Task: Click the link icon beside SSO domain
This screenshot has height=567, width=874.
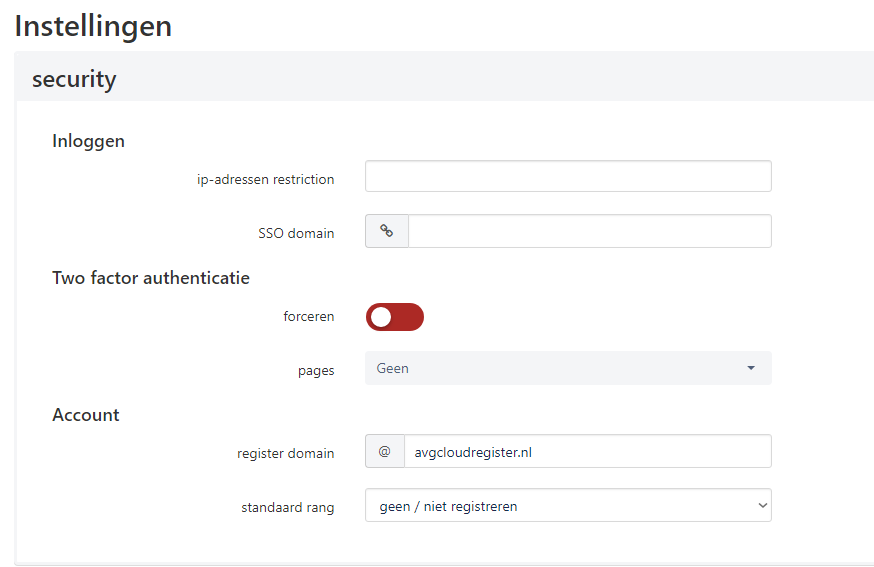Action: coord(386,231)
